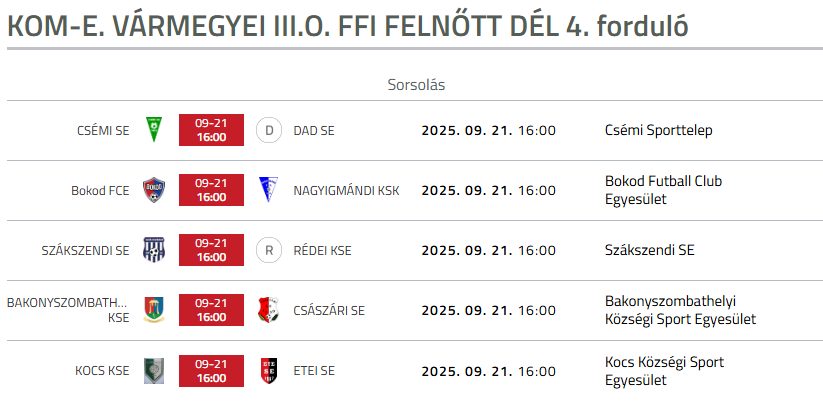
Task: Click the Bokod FCE shield crest
Action: click(154, 190)
